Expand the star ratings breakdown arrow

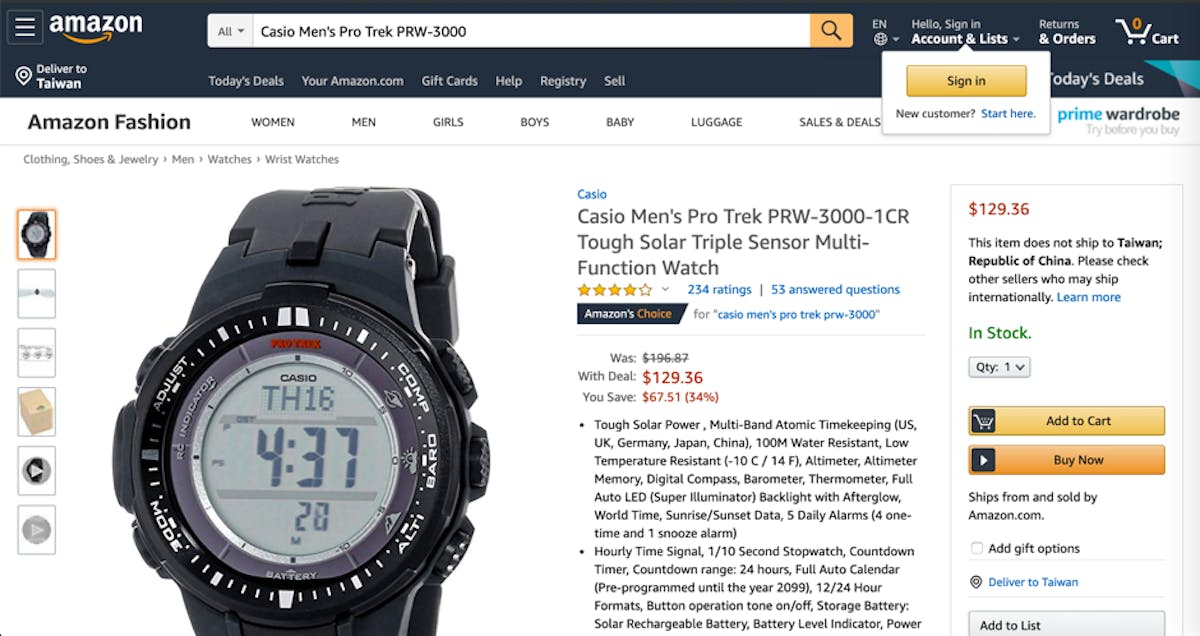click(x=665, y=289)
